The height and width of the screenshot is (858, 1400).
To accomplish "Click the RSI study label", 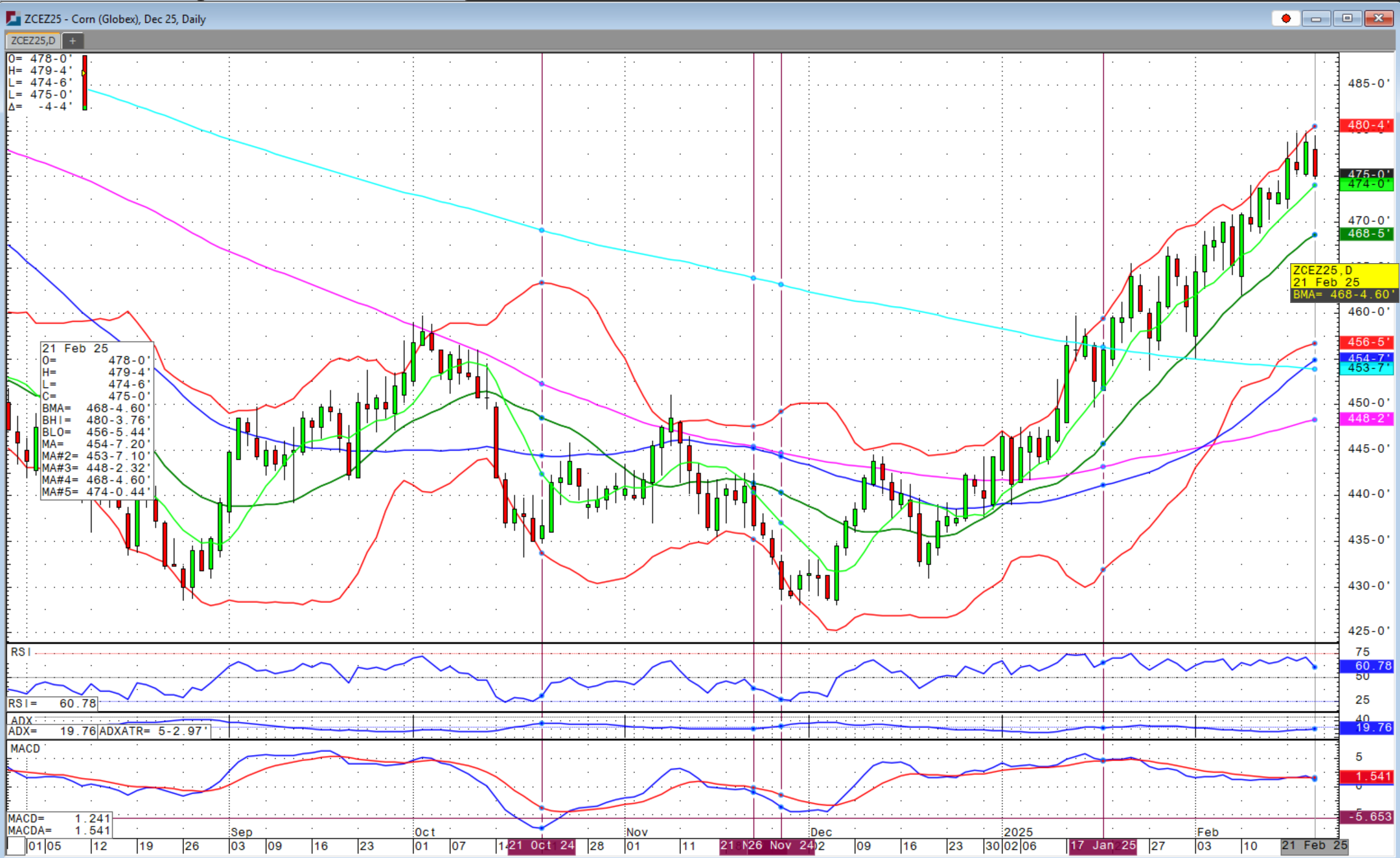I will pyautogui.click(x=20, y=652).
